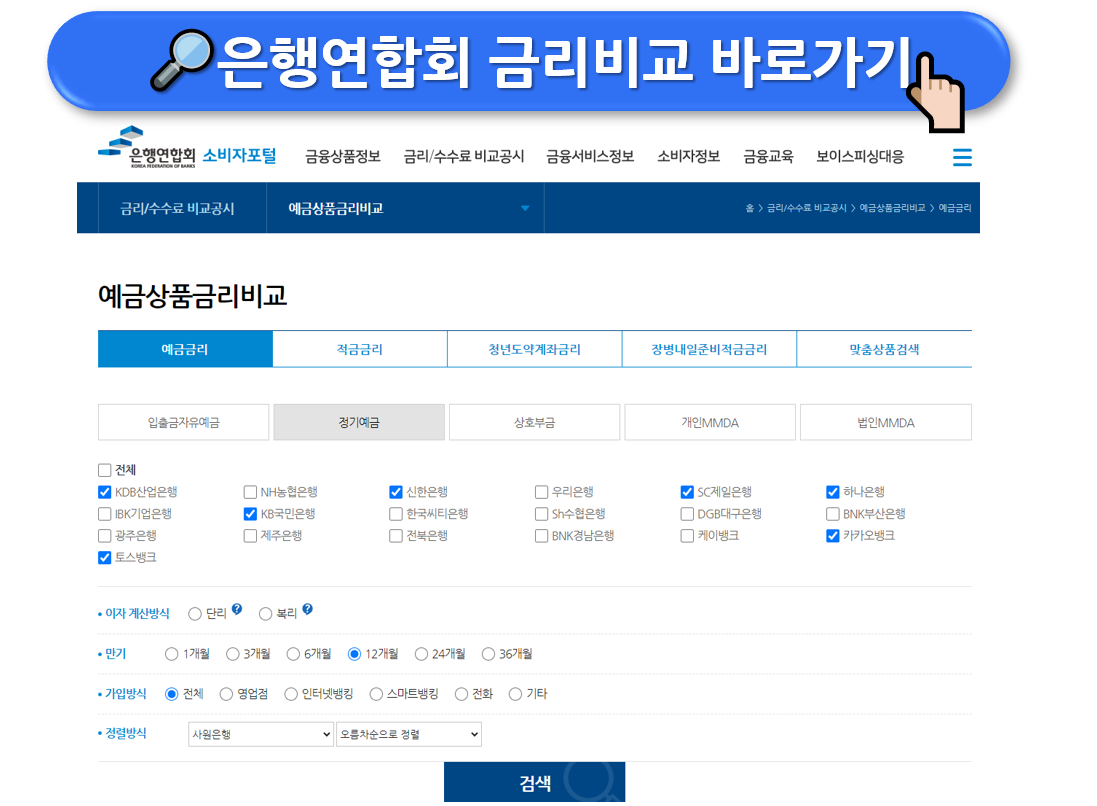The height and width of the screenshot is (806, 1097).
Task: Check DGB대구은행 checkbox
Action: click(687, 514)
